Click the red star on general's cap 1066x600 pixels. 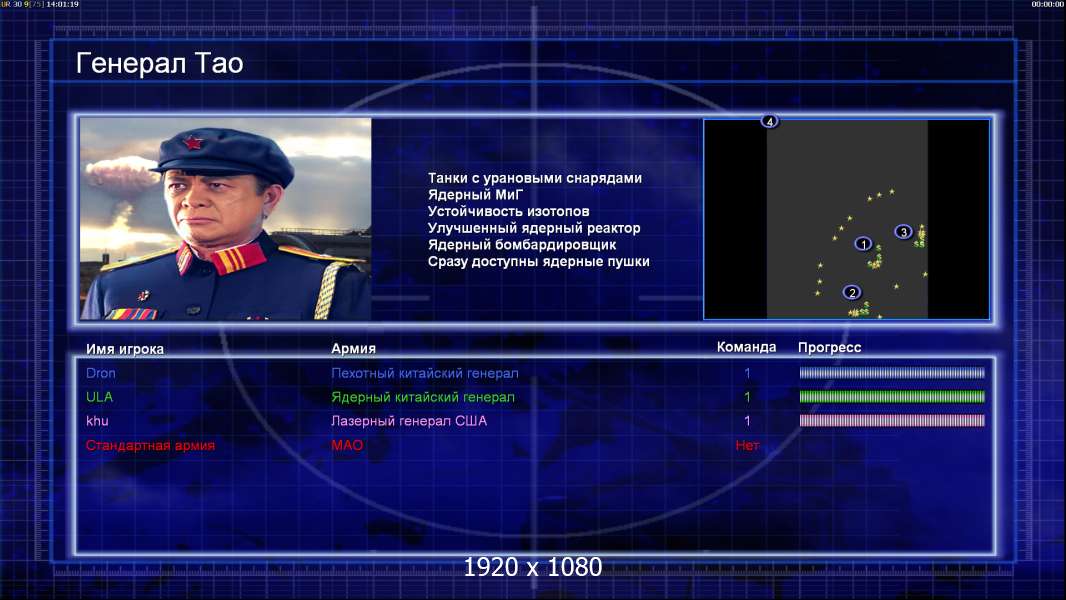(193, 142)
